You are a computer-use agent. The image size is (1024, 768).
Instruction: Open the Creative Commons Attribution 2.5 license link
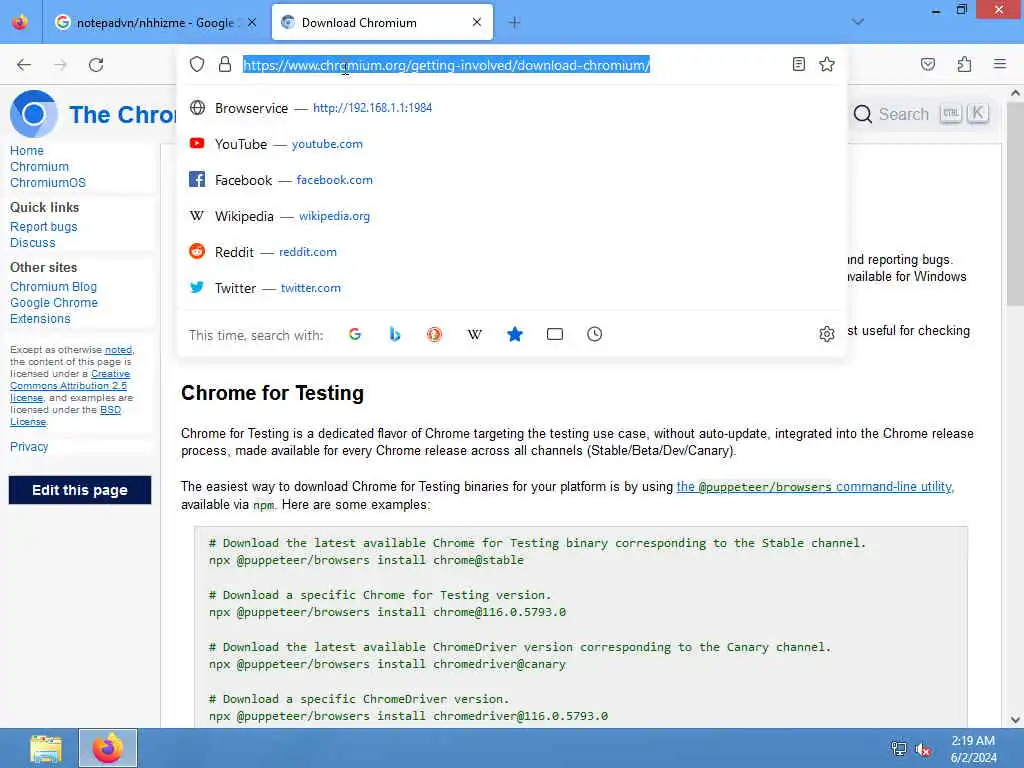(x=69, y=385)
